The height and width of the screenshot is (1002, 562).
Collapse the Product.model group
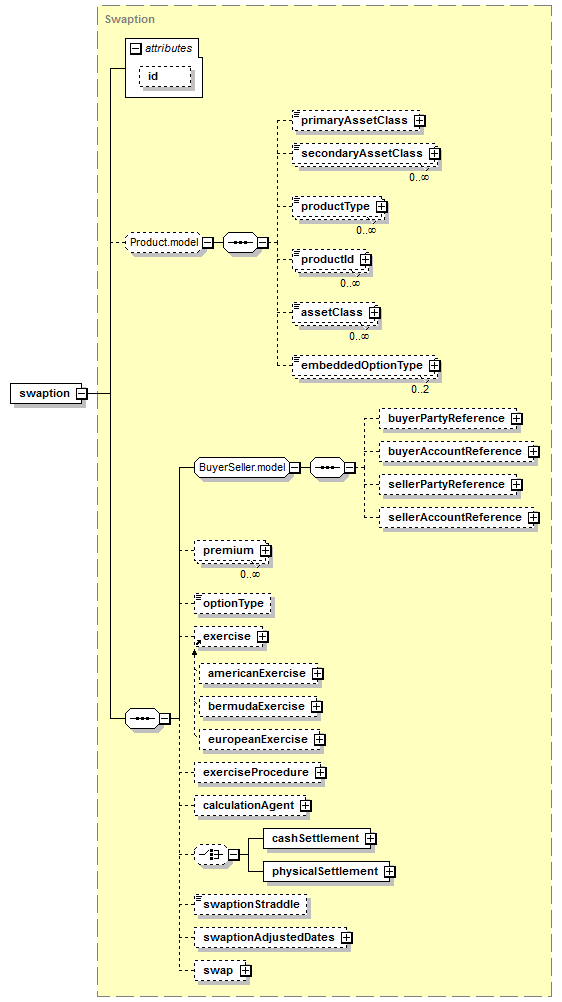(208, 243)
